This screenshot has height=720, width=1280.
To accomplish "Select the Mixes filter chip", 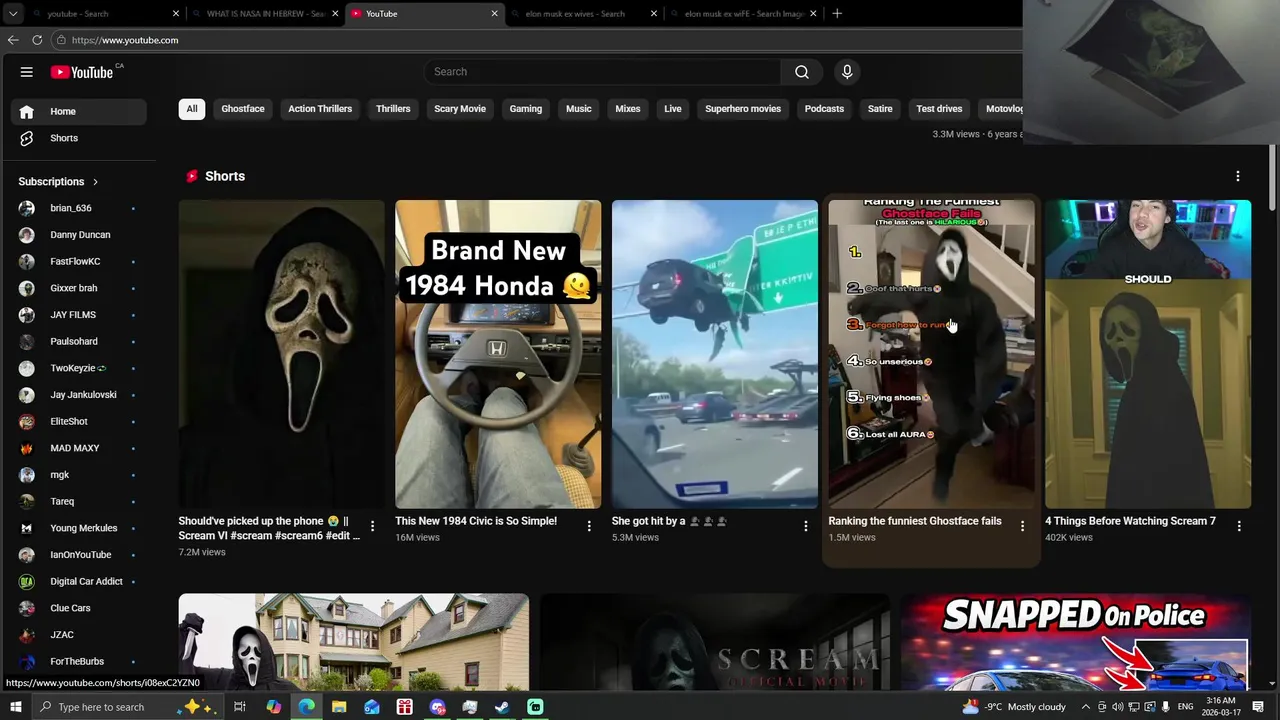I will point(628,109).
